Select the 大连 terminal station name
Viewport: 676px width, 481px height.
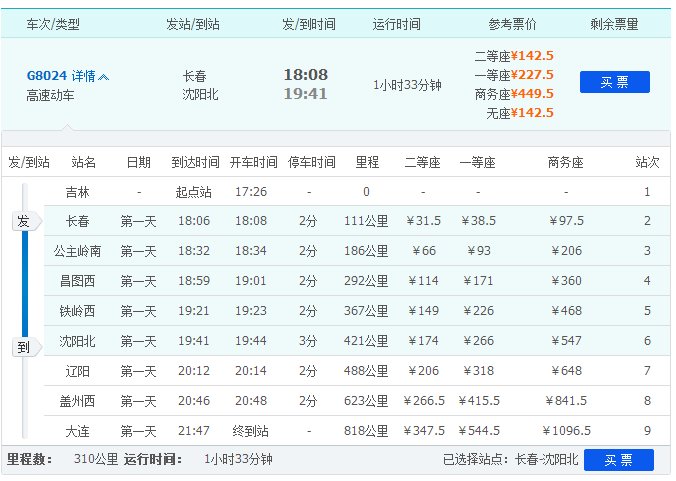77,431
